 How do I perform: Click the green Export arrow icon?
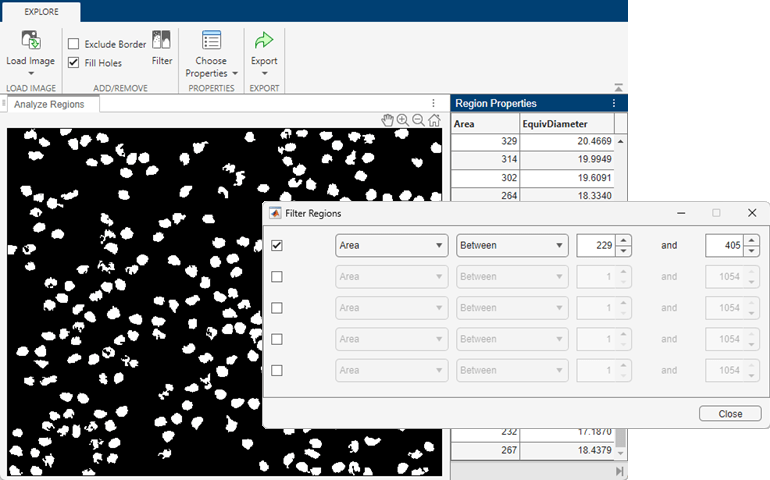coord(264,40)
